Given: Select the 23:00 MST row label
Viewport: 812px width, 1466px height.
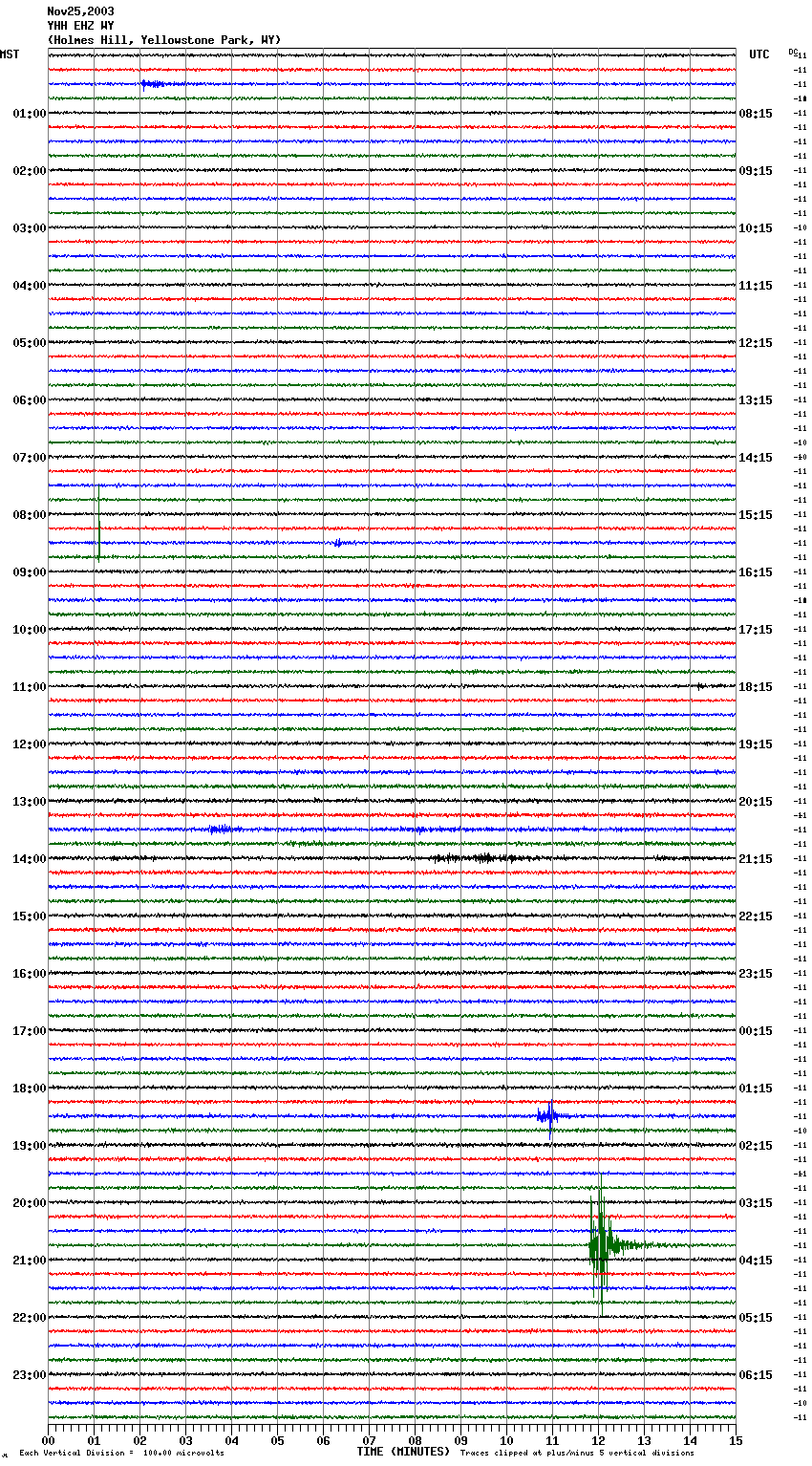Looking at the screenshot, I should 30,1375.
